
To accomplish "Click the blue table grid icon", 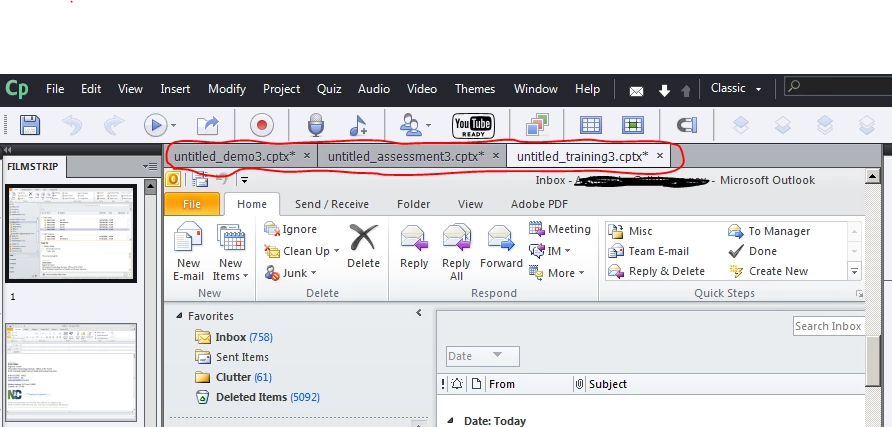I will click(590, 125).
